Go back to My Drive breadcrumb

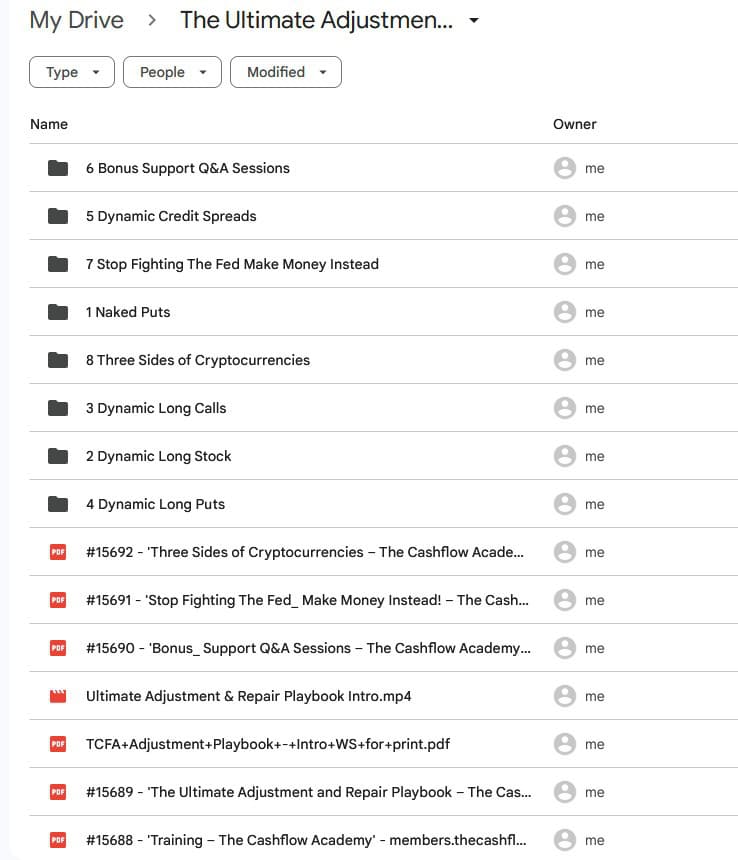point(77,20)
